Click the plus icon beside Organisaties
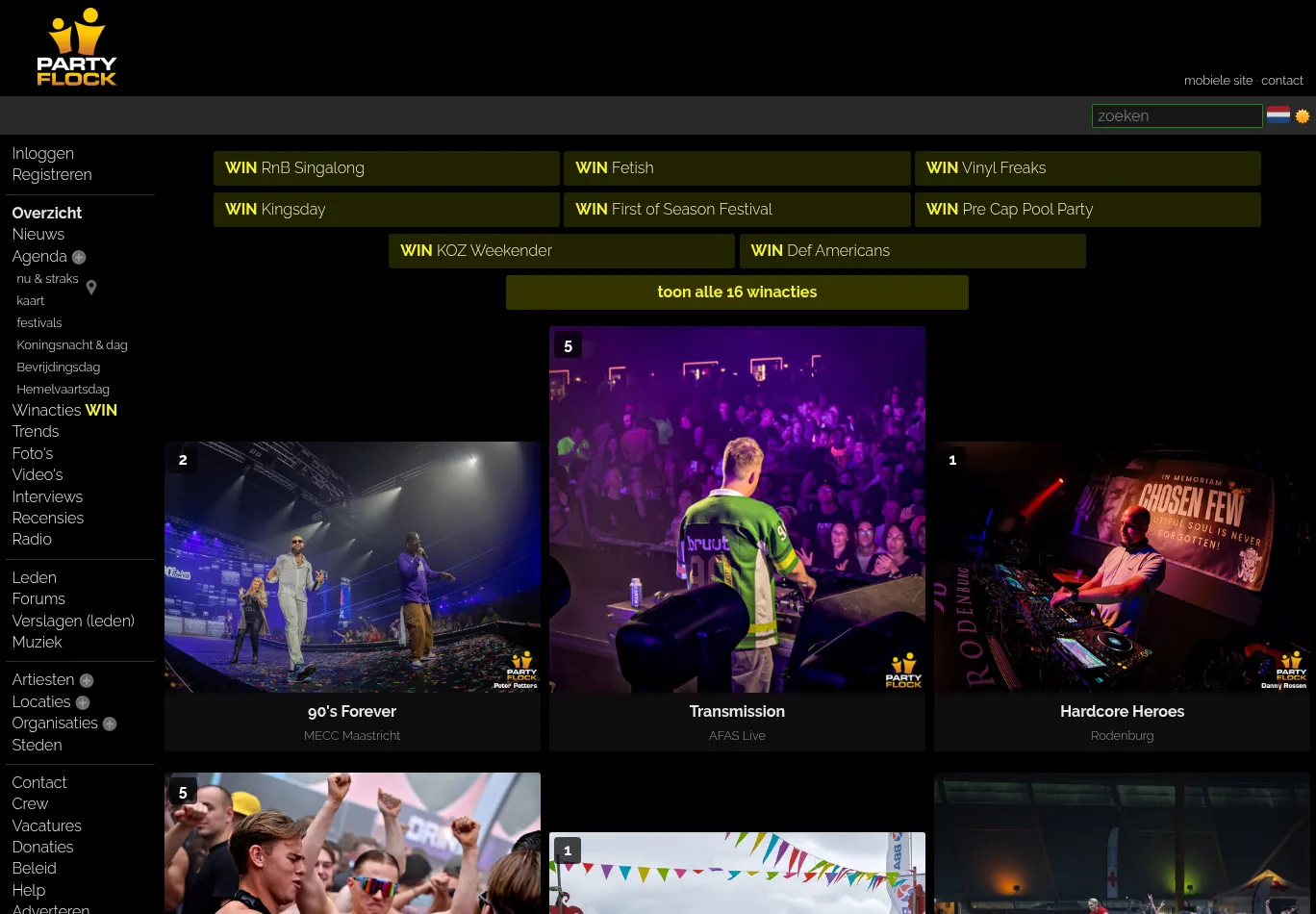The height and width of the screenshot is (914, 1316). [x=110, y=724]
